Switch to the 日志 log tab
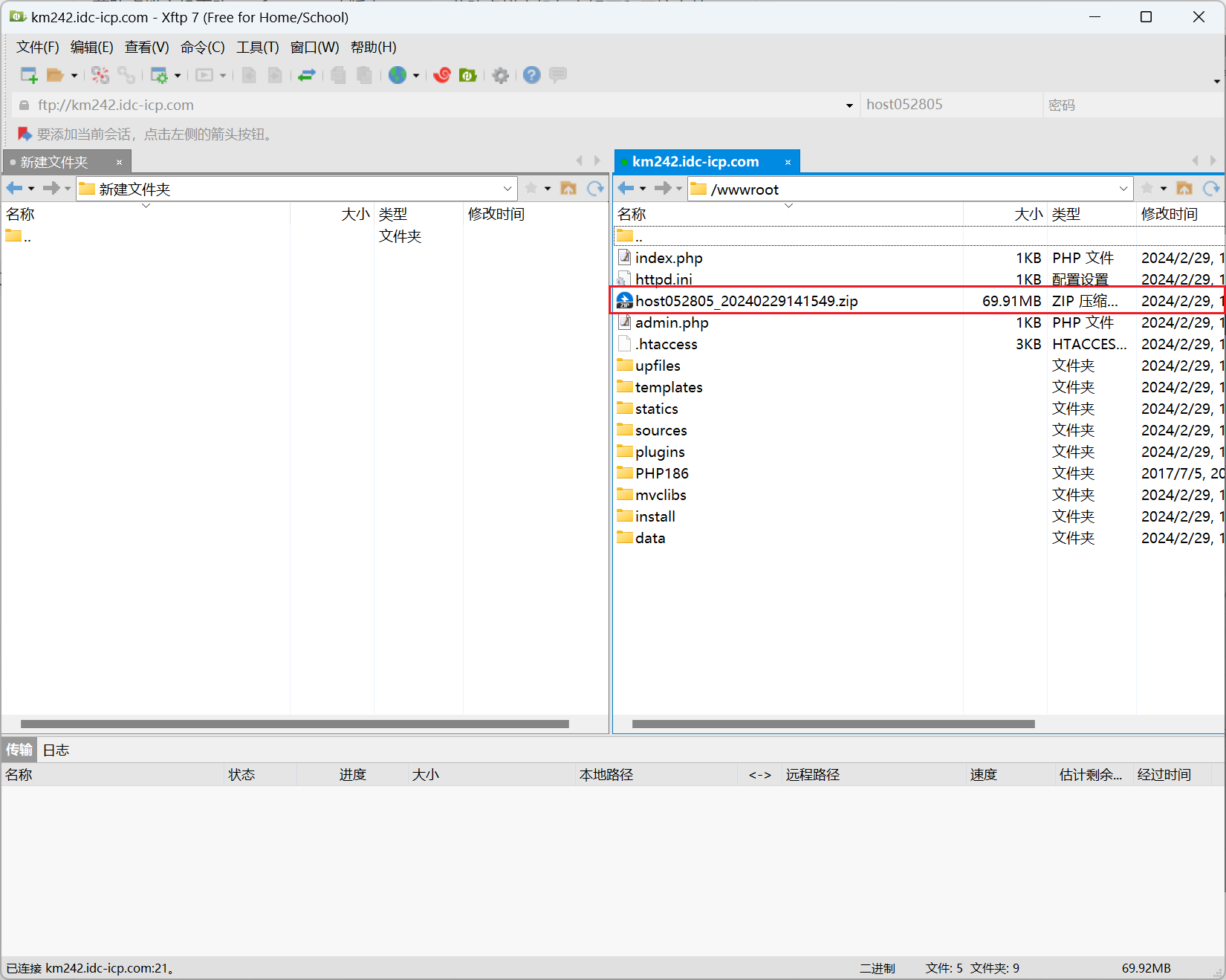Screen dimensions: 1226x980 tap(56, 750)
